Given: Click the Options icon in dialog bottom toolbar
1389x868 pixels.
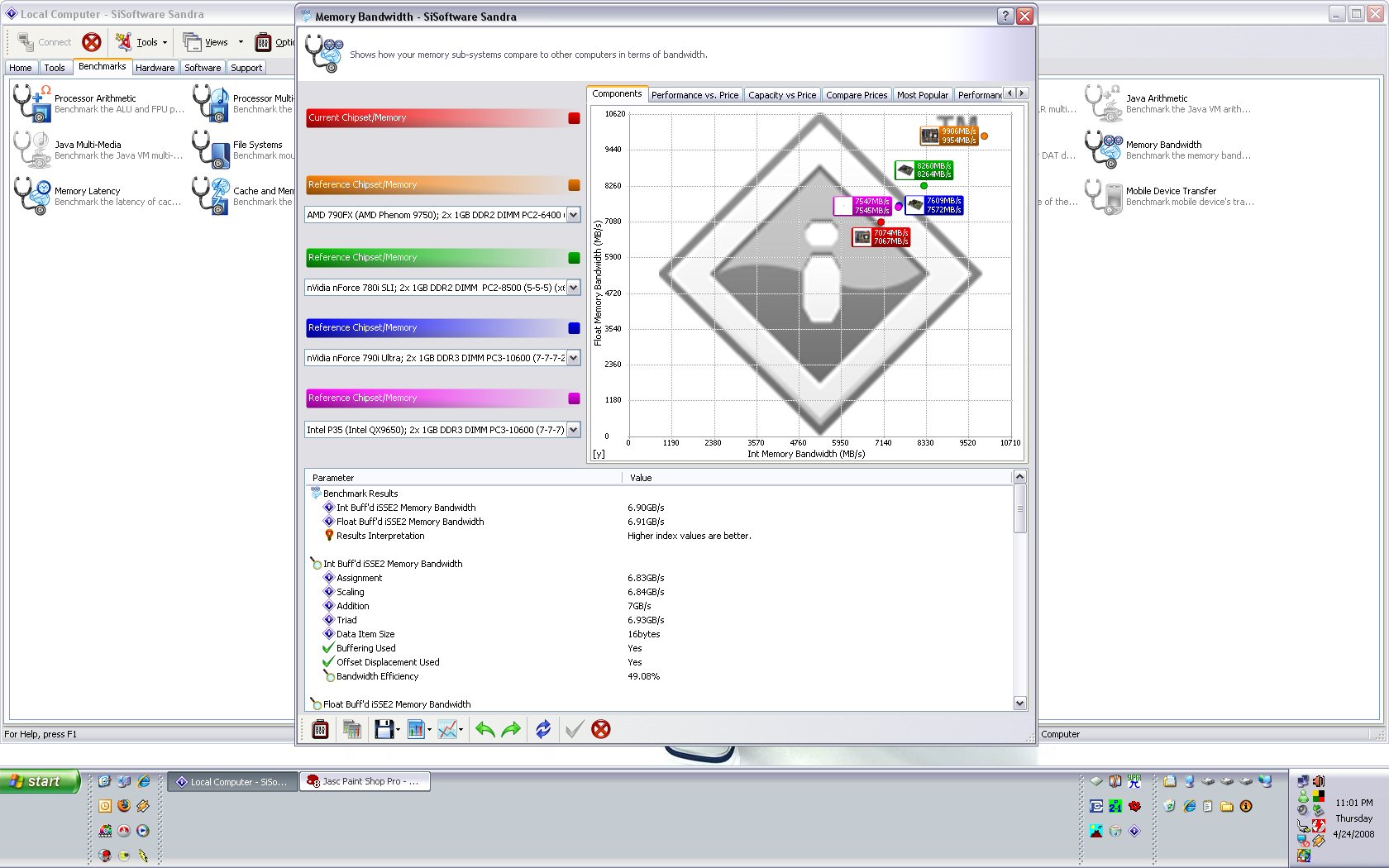Looking at the screenshot, I should click(320, 729).
